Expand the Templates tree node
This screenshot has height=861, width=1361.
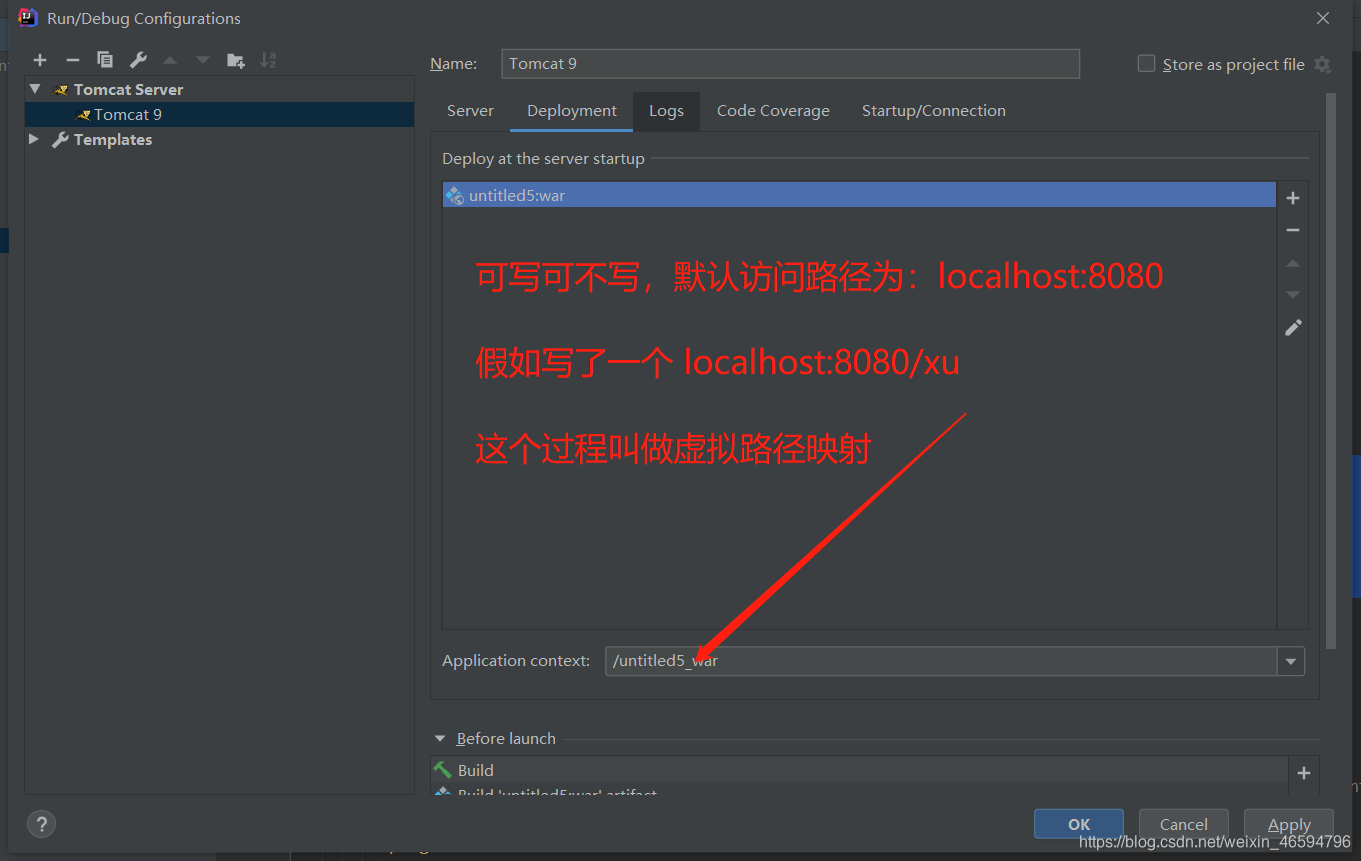pos(34,139)
